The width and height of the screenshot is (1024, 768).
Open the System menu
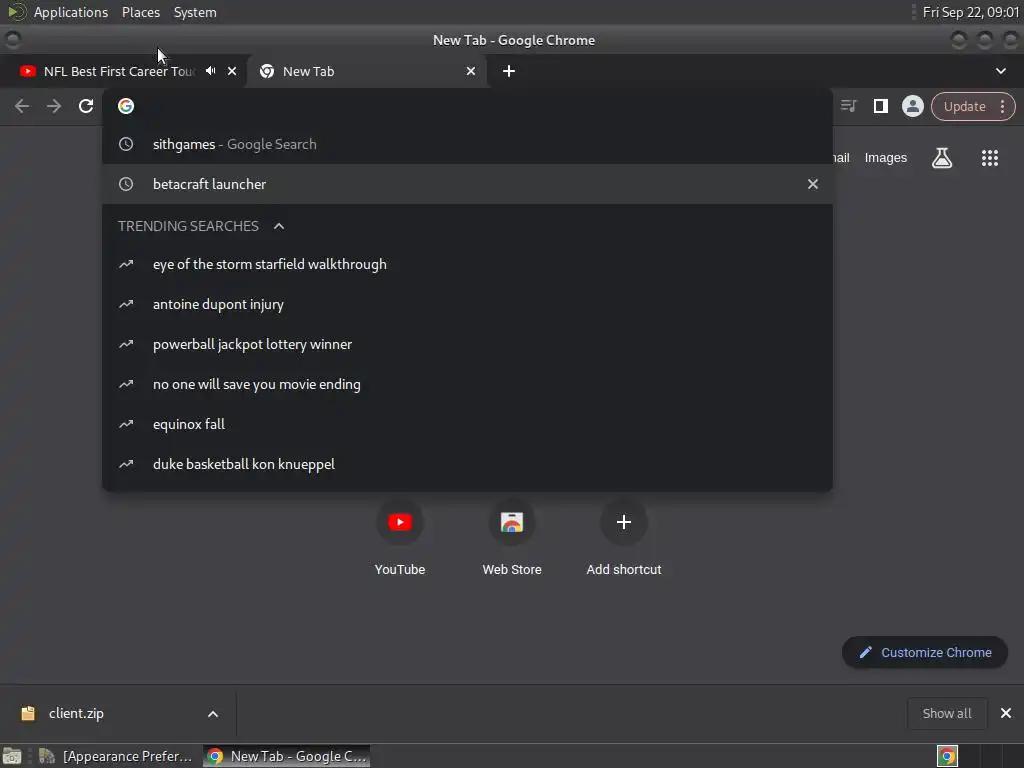[195, 12]
